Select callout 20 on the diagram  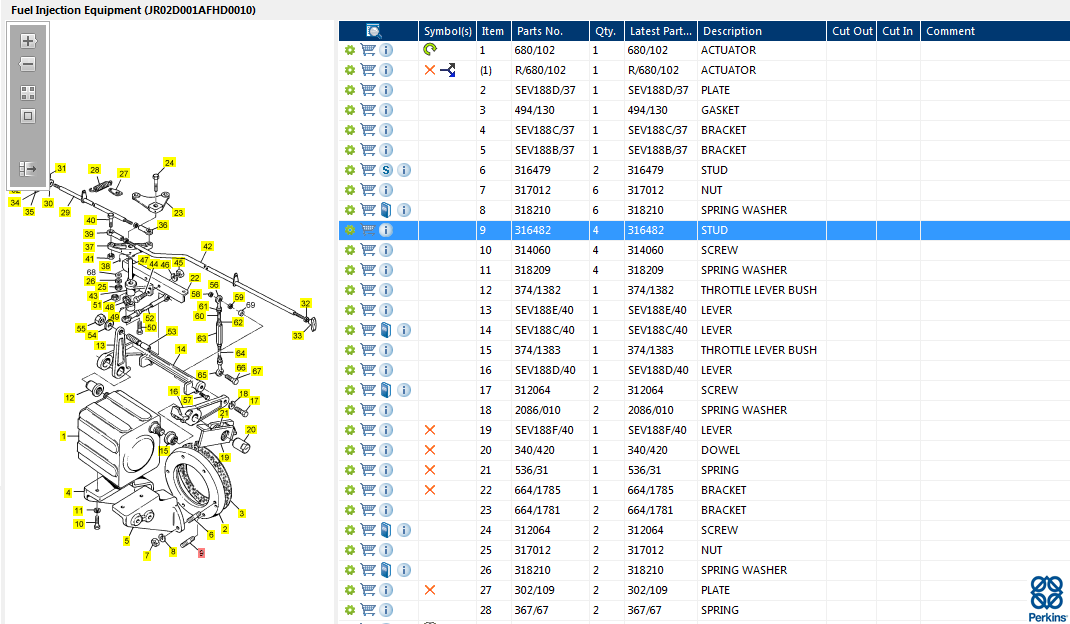tap(251, 429)
